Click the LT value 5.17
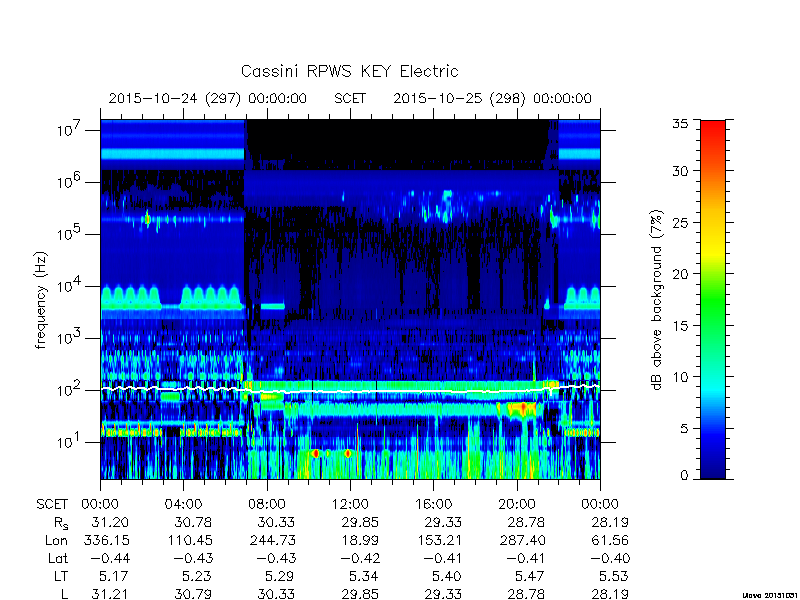The height and width of the screenshot is (600, 800). pos(114,577)
